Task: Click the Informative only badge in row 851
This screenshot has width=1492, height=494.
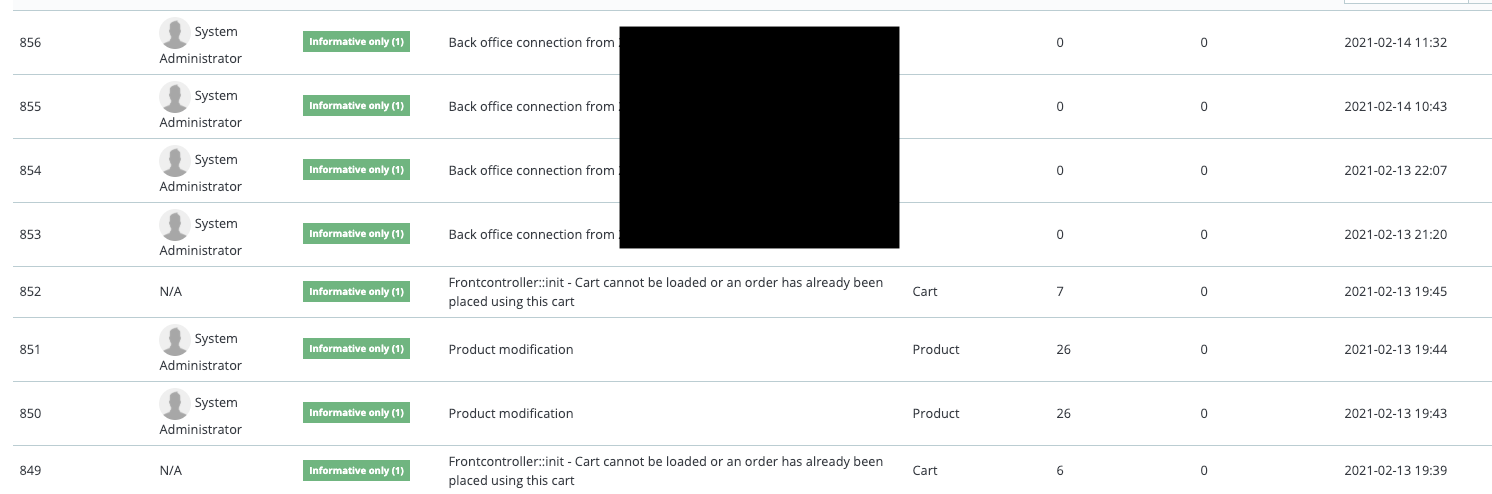Action: click(x=356, y=349)
